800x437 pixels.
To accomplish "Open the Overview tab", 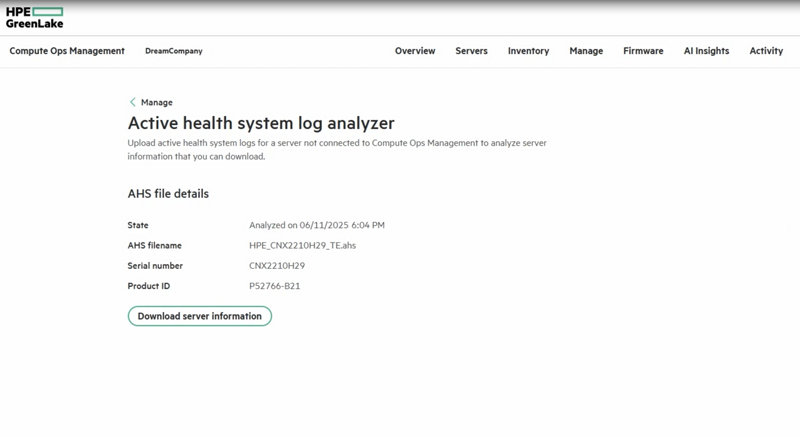I will 415,51.
